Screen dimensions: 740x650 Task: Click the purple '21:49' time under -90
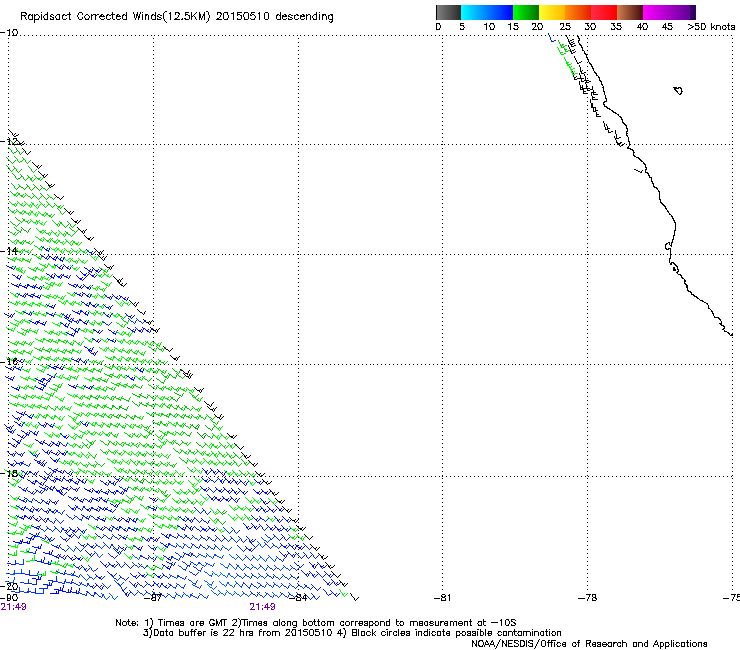14,607
